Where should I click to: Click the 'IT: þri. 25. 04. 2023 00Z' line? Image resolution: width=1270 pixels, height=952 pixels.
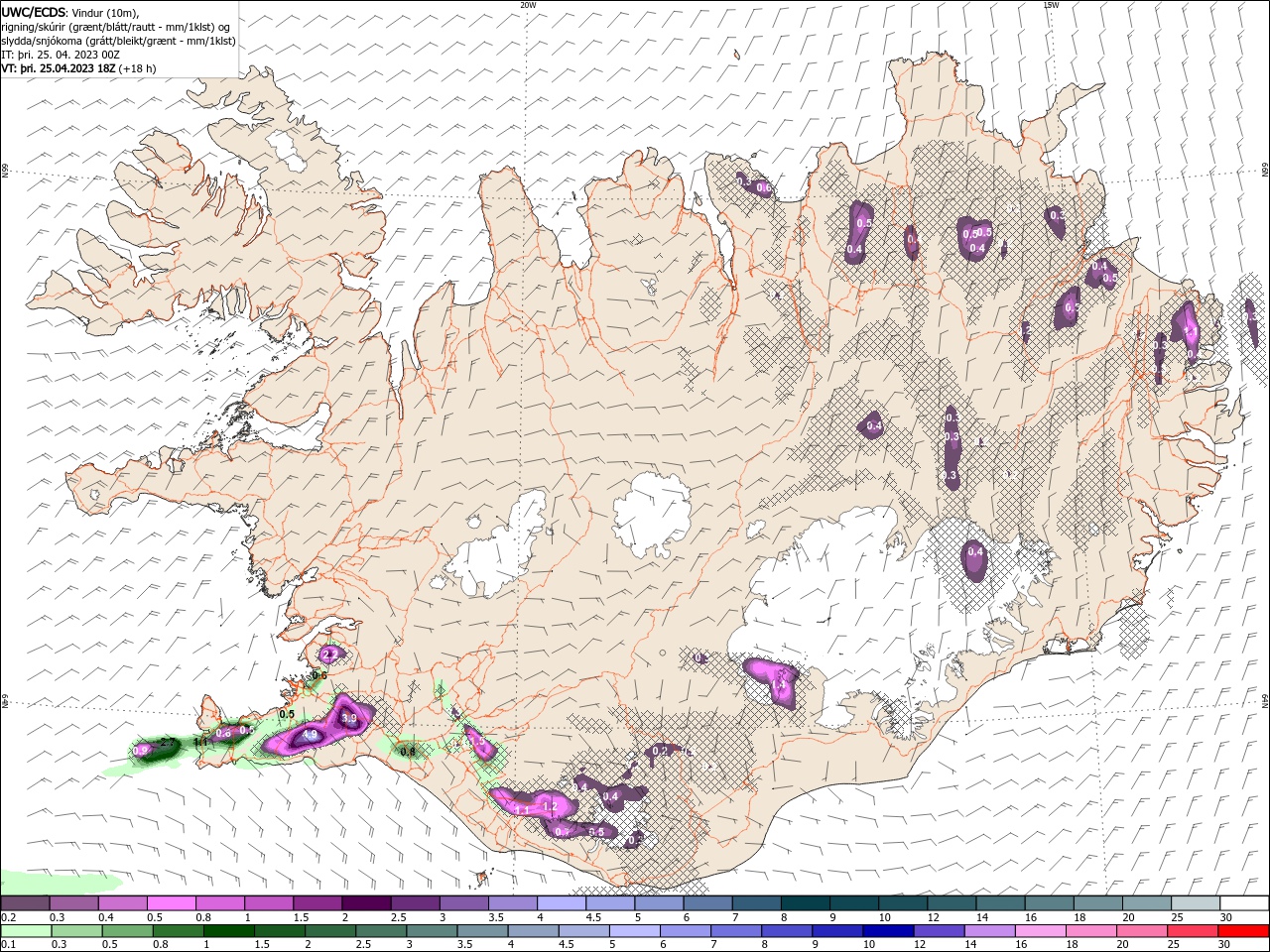[x=61, y=55]
